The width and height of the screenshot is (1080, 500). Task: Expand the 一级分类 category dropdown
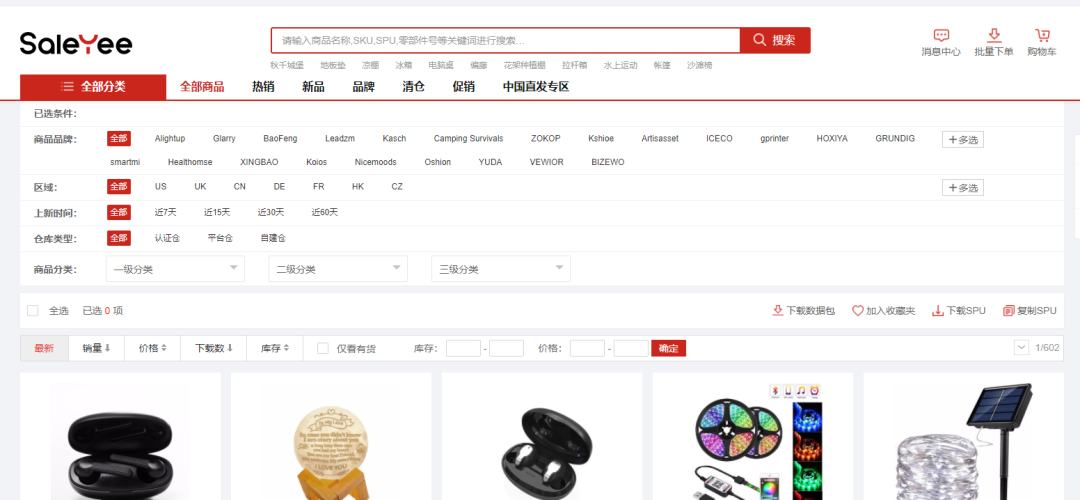pos(175,269)
